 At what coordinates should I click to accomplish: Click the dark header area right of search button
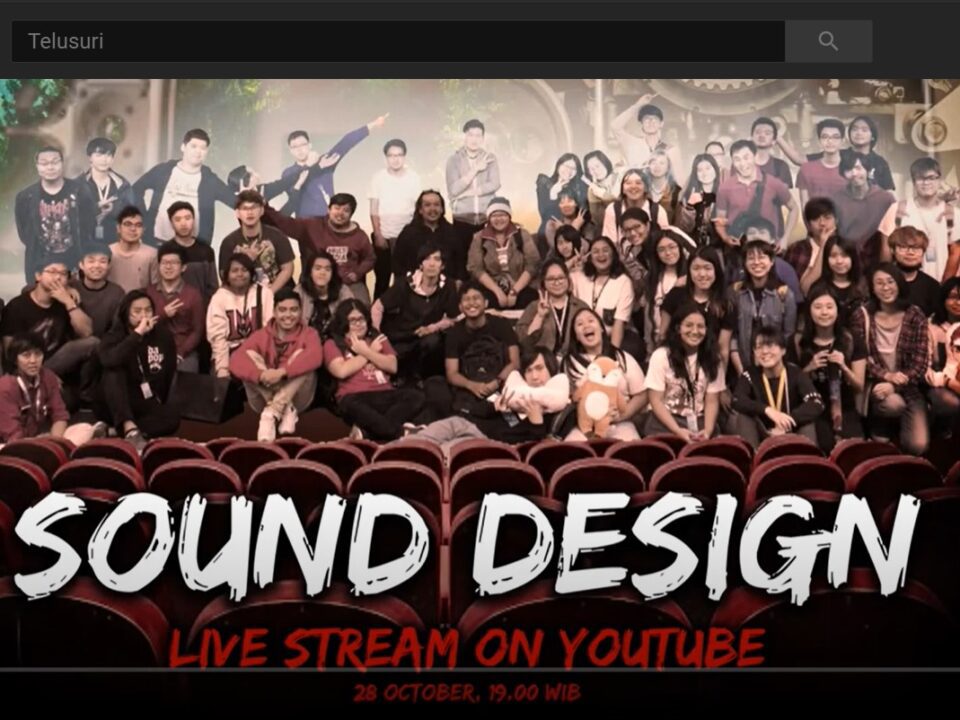915,41
